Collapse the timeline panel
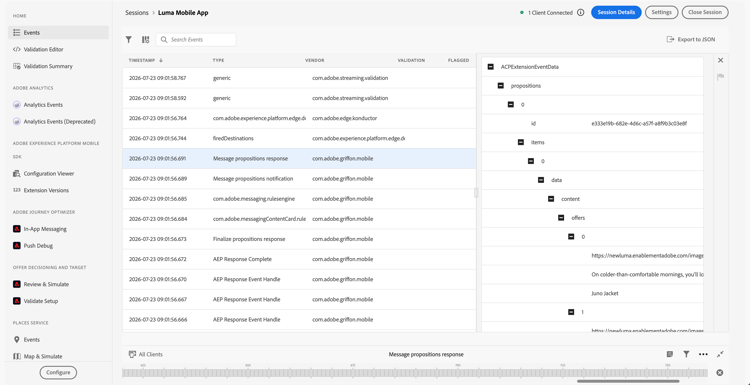Image resolution: width=750 pixels, height=385 pixels. point(720,354)
